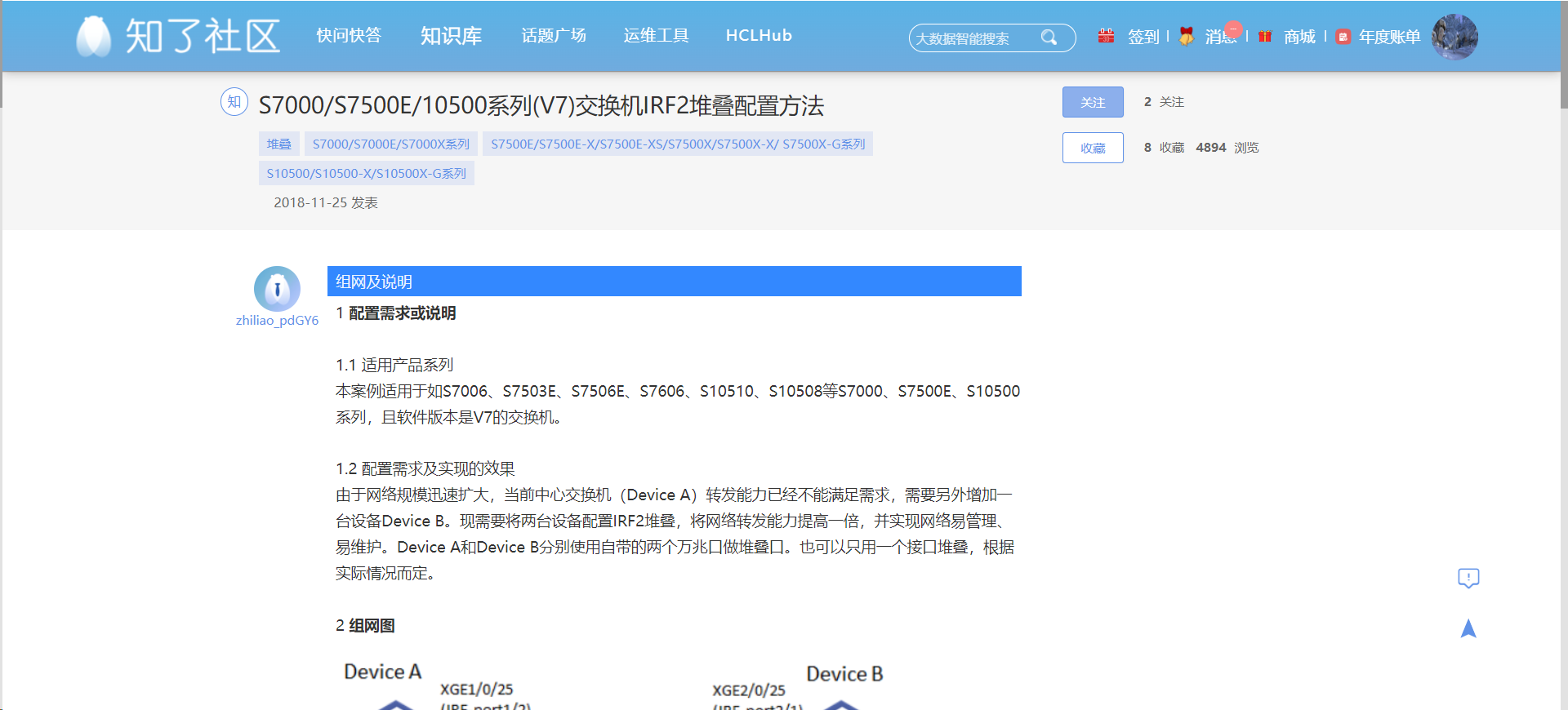Image resolution: width=1568 pixels, height=710 pixels.
Task: Select the S10500/S10500-X/S10500X-G系列 tag
Action: [367, 173]
